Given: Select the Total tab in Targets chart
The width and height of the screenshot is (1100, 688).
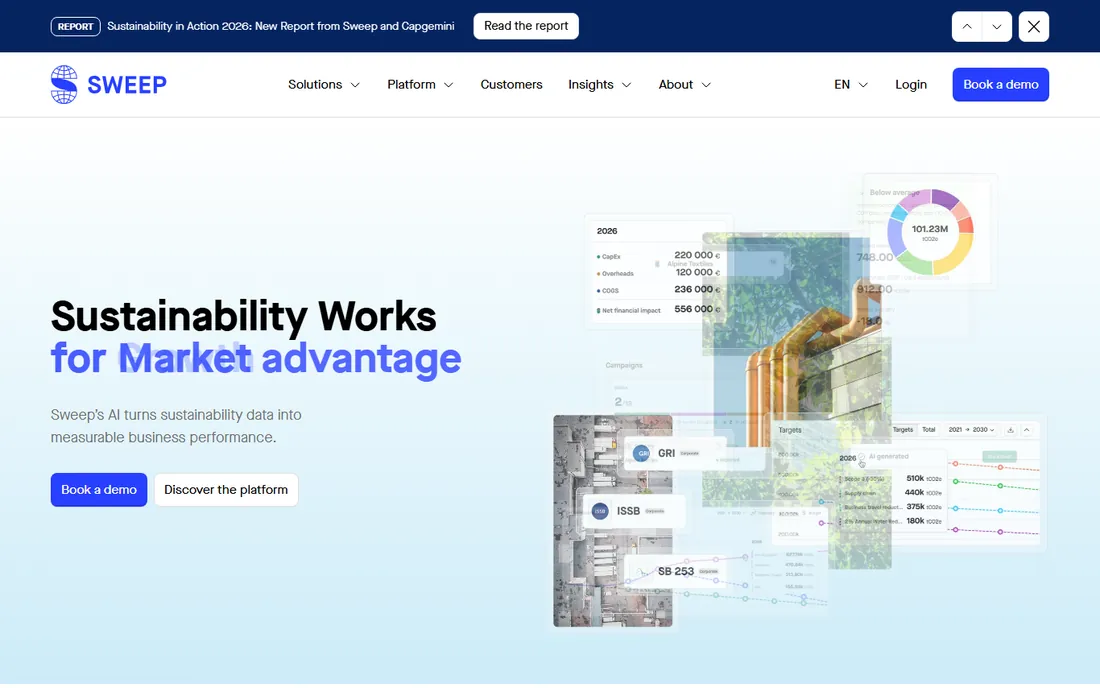Looking at the screenshot, I should pyautogui.click(x=928, y=429).
